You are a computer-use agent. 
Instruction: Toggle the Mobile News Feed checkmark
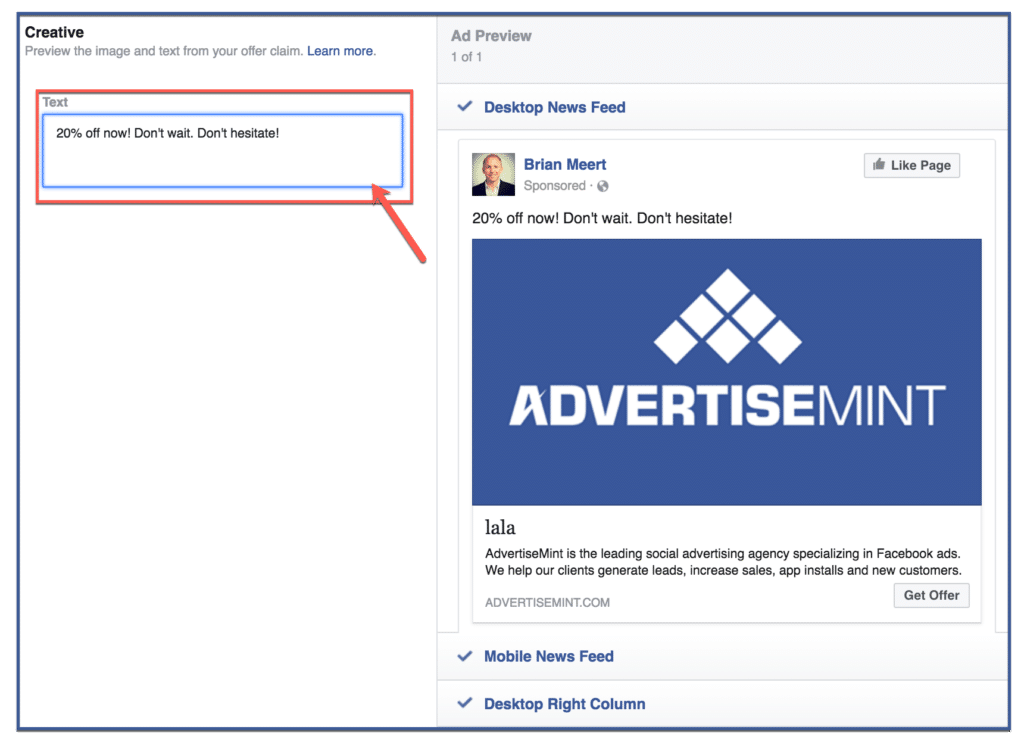coord(464,656)
